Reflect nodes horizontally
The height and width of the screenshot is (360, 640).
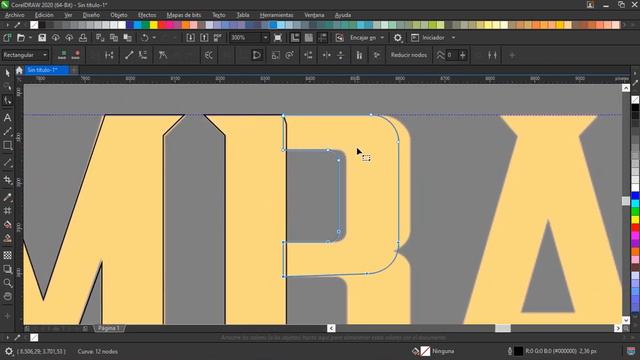(327, 55)
